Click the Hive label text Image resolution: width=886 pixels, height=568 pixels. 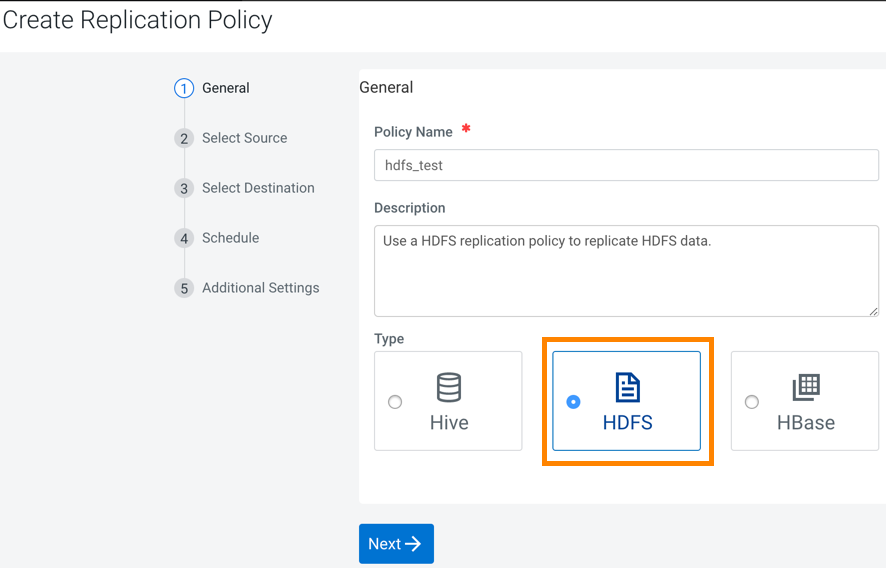tap(449, 423)
